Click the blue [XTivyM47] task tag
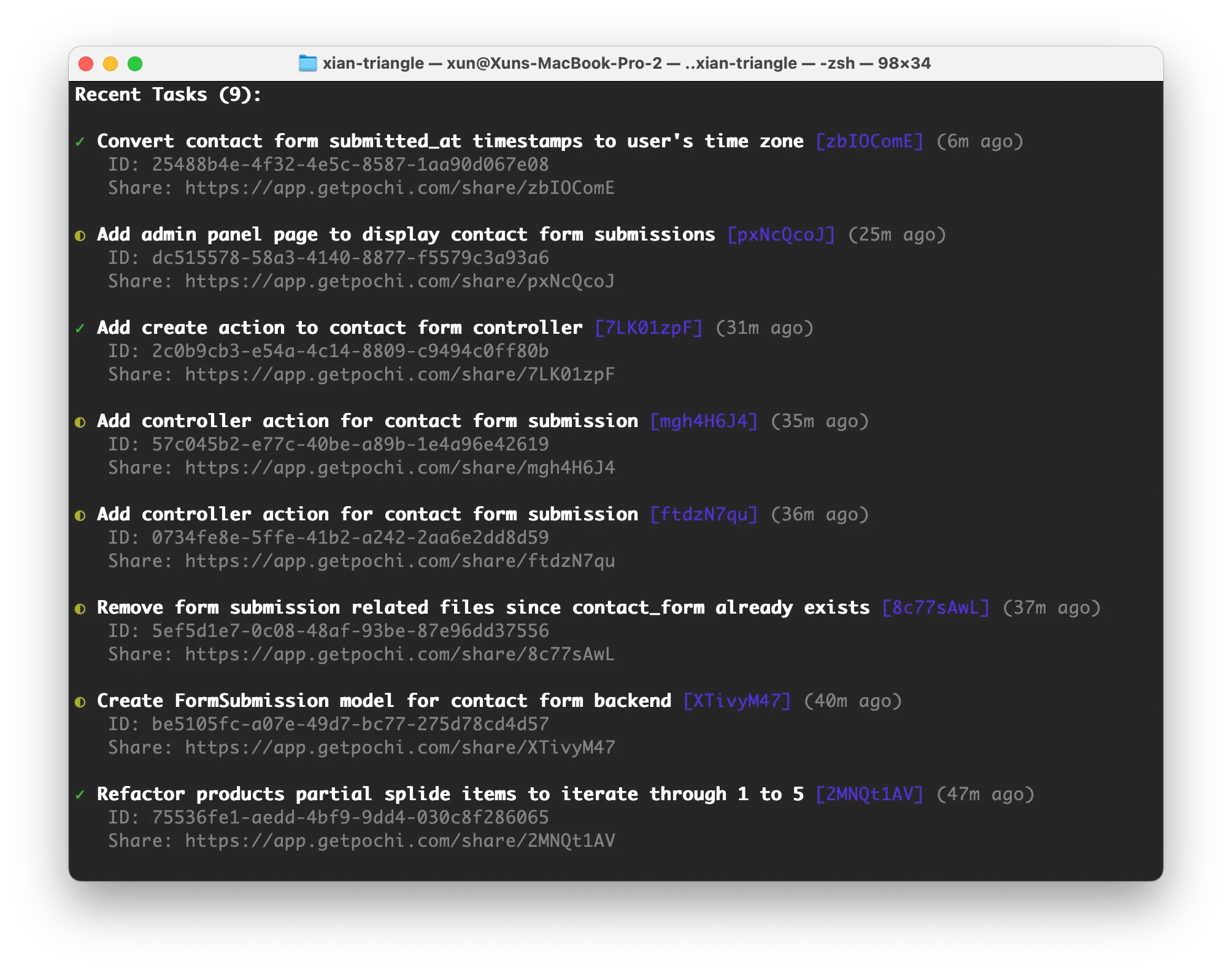Screen dimensions: 1232x972 point(737,701)
